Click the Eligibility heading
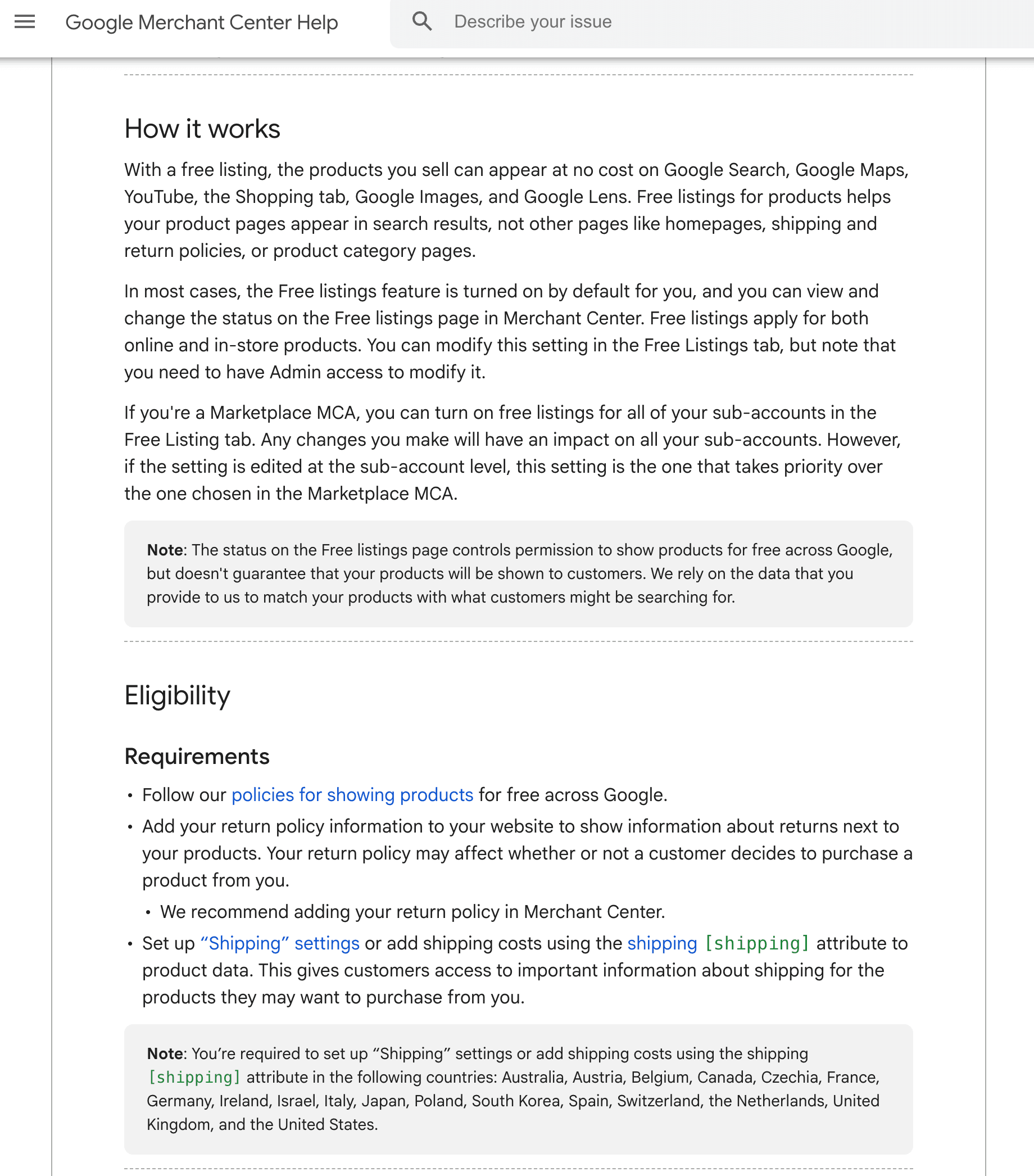Image resolution: width=1034 pixels, height=1176 pixels. (x=177, y=695)
